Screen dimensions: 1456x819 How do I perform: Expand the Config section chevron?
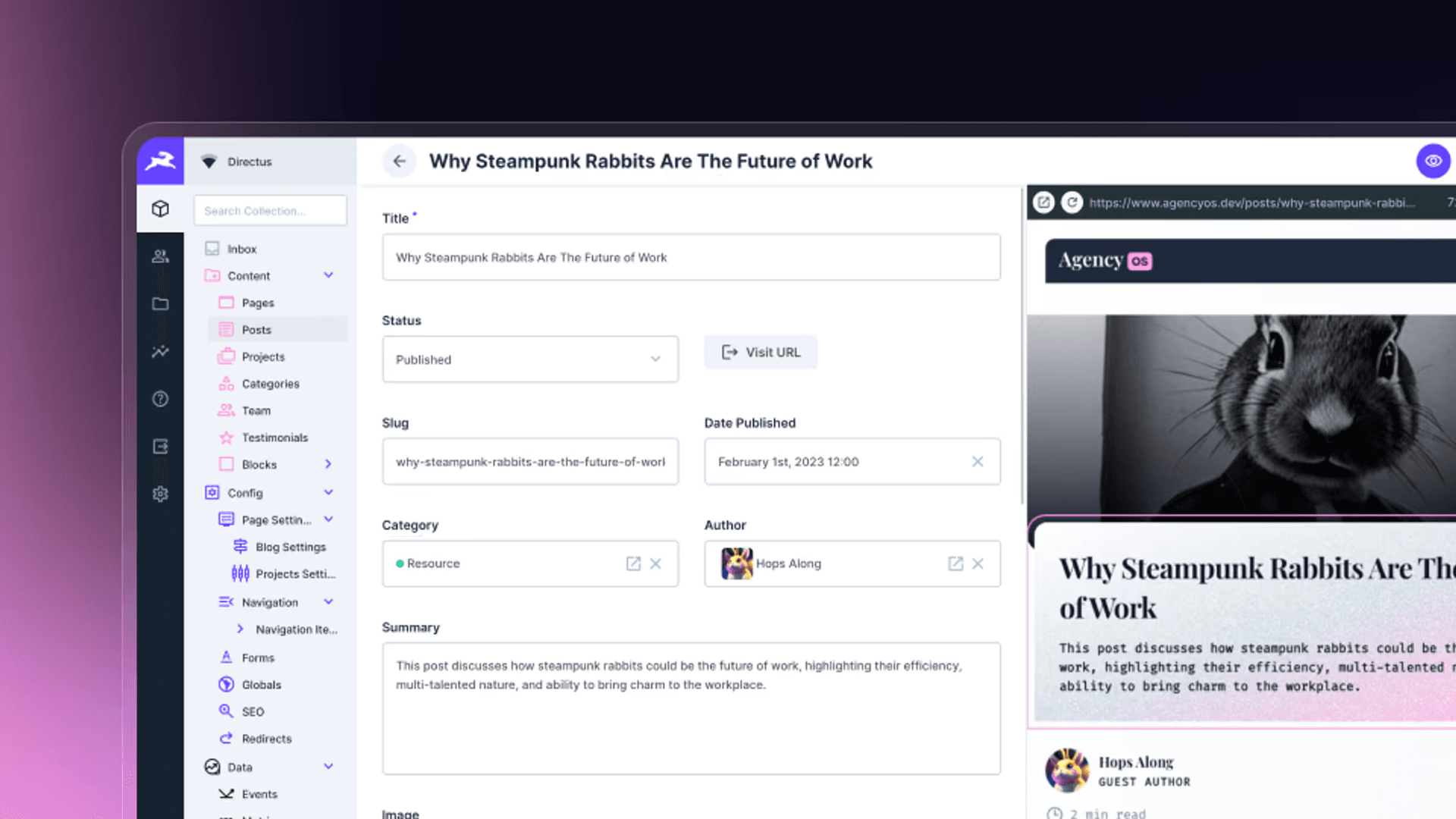tap(328, 492)
